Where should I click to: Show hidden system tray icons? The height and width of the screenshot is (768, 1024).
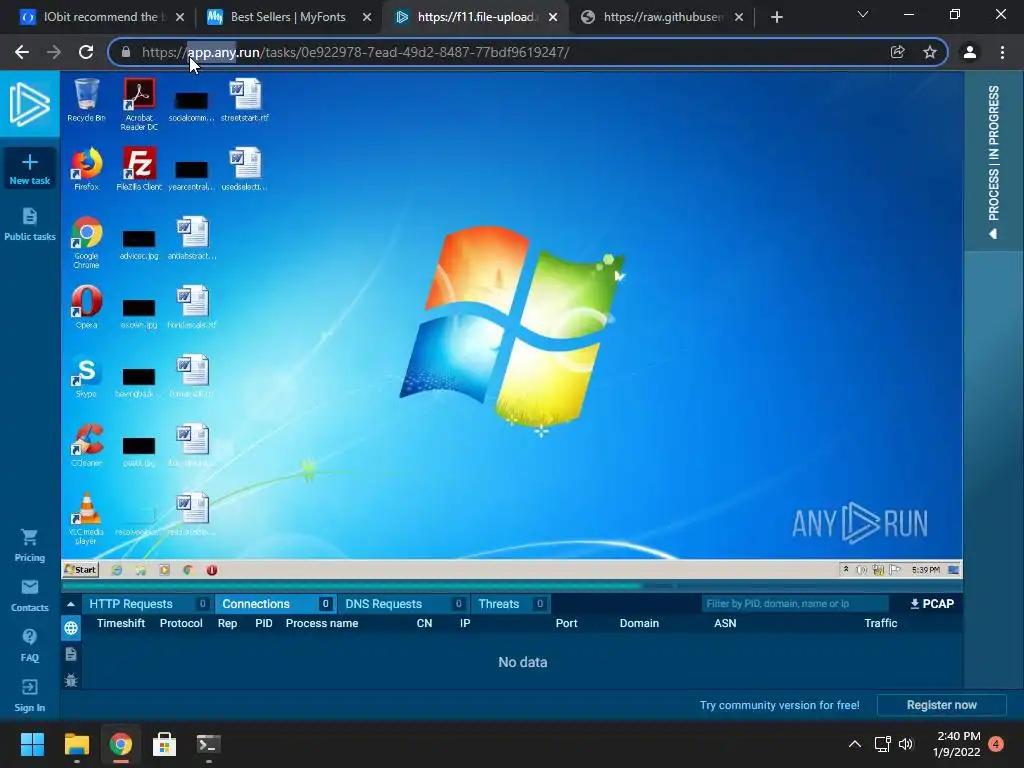(x=854, y=744)
